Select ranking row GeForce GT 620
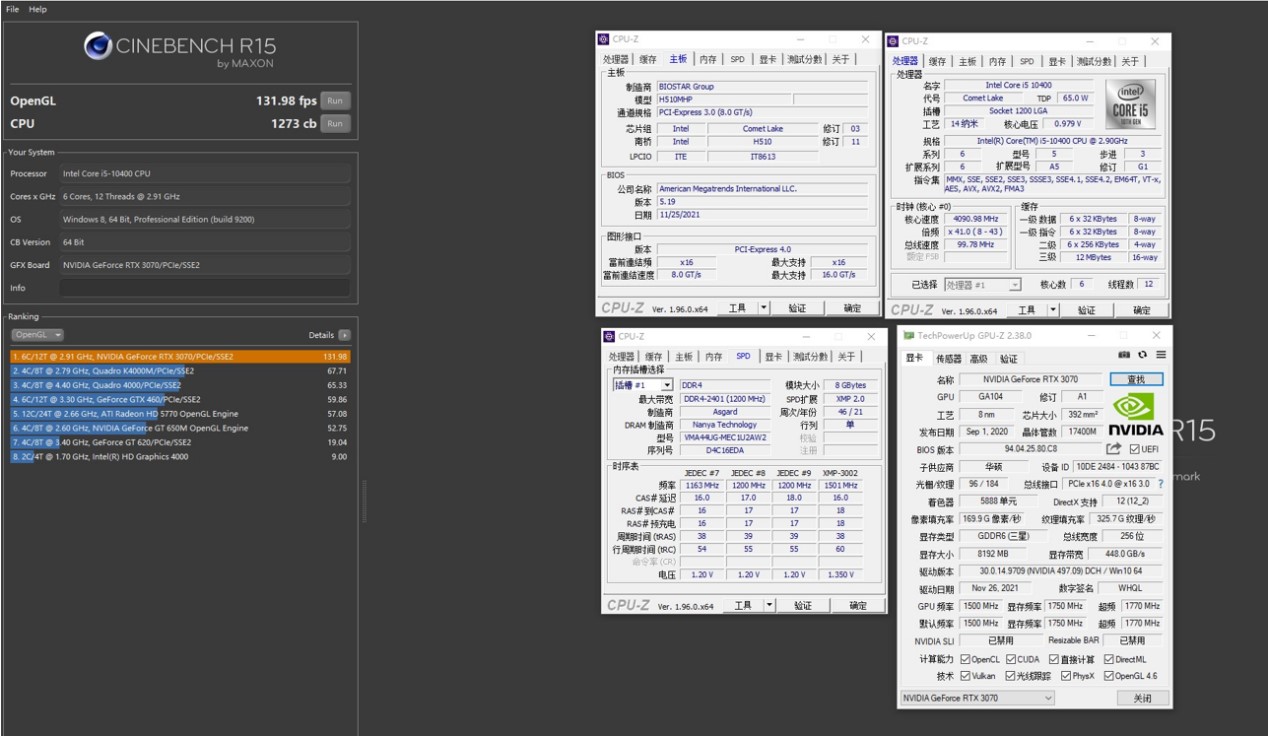Viewport: 1268px width, 736px height. click(180, 442)
